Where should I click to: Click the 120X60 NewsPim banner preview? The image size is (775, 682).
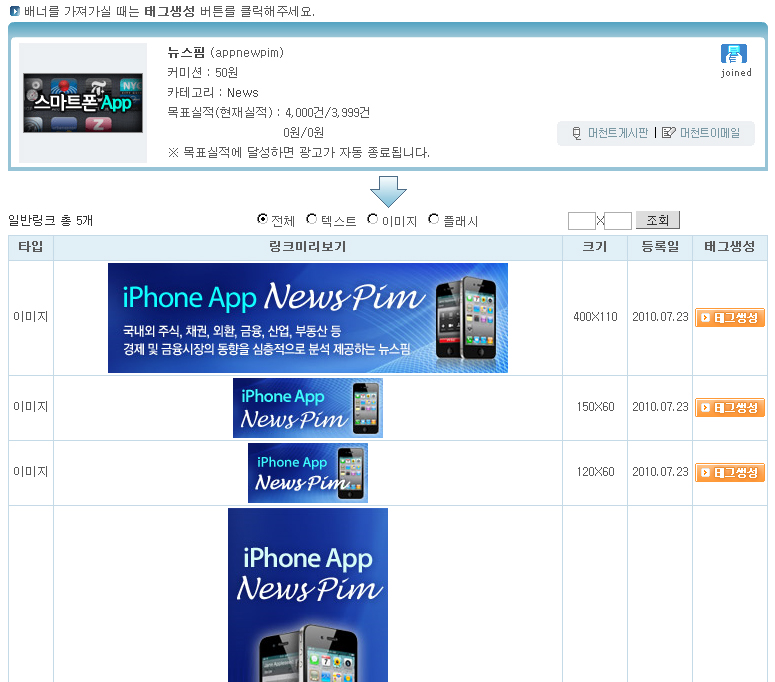click(307, 473)
